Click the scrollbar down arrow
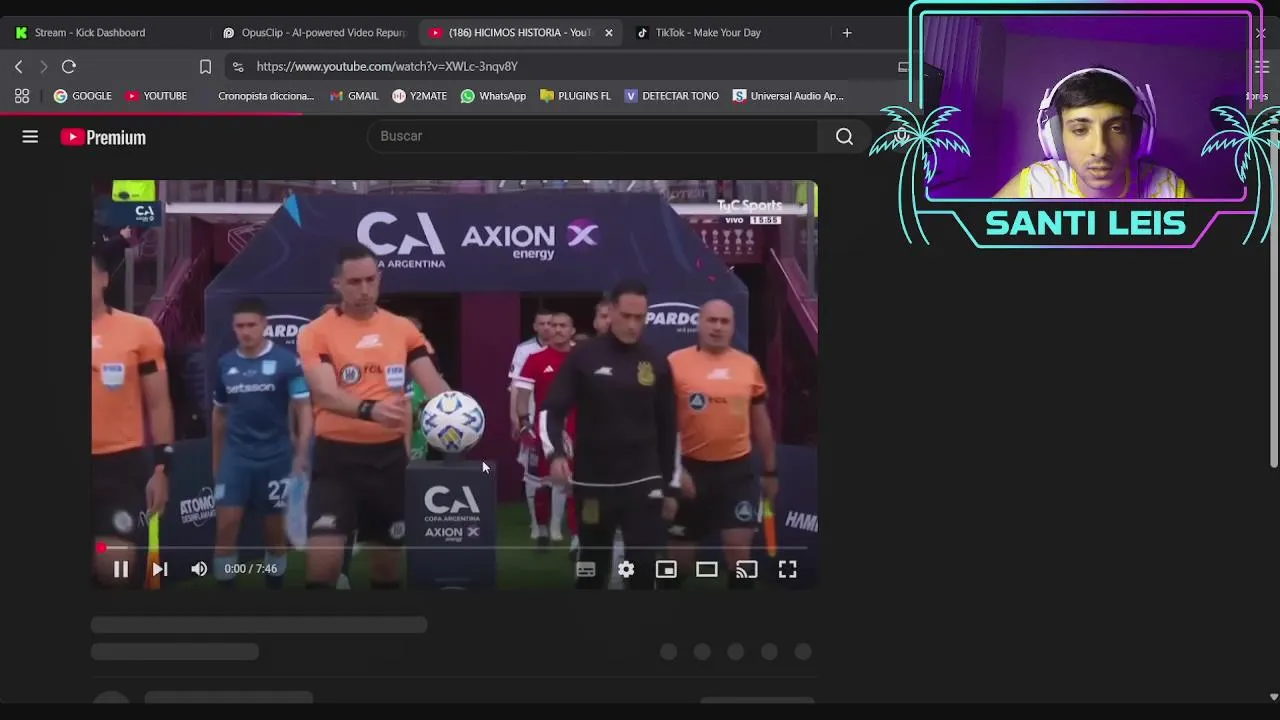This screenshot has height=720, width=1280. (x=1273, y=697)
